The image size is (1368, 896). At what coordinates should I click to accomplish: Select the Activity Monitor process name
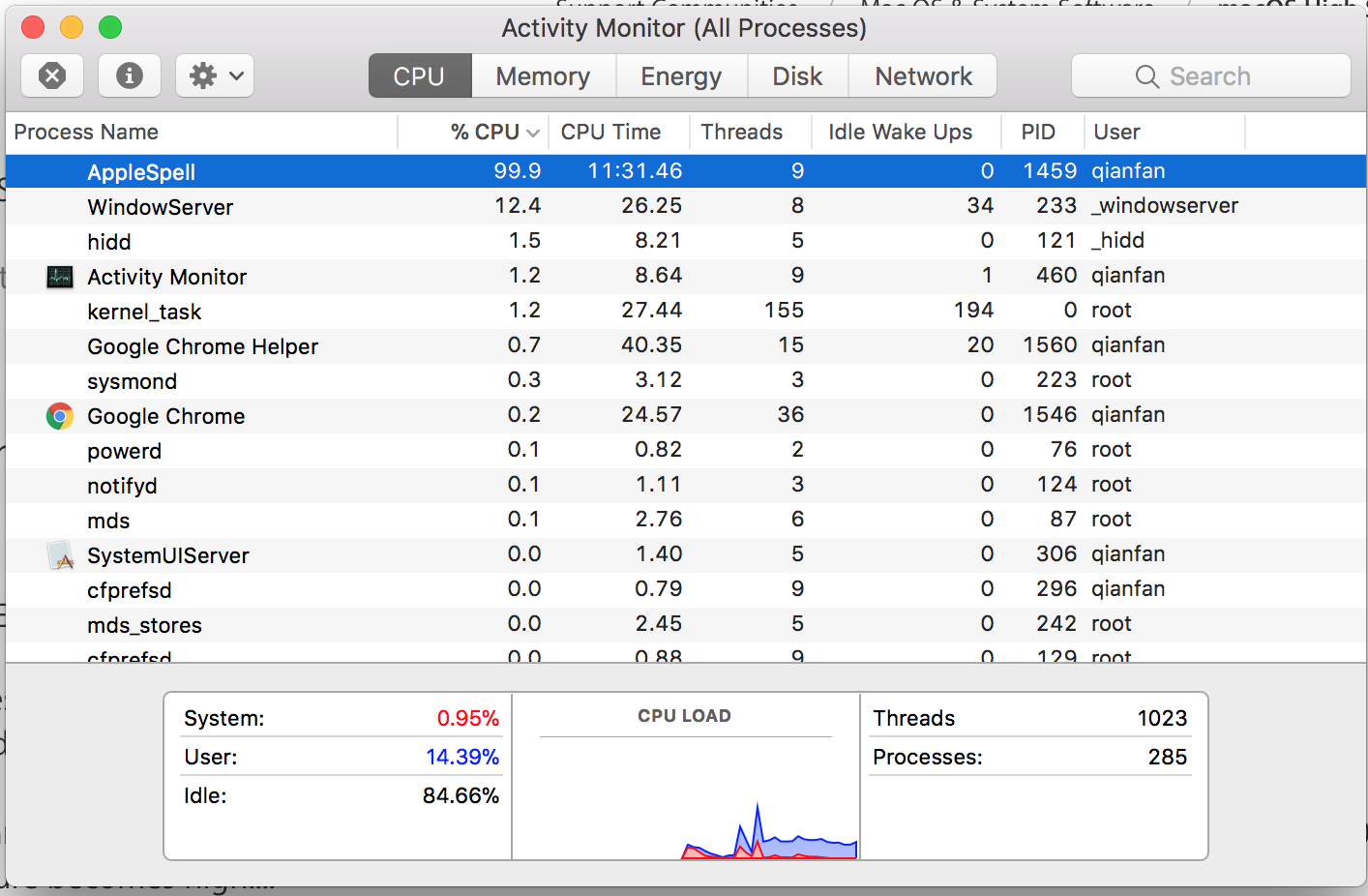[x=166, y=277]
